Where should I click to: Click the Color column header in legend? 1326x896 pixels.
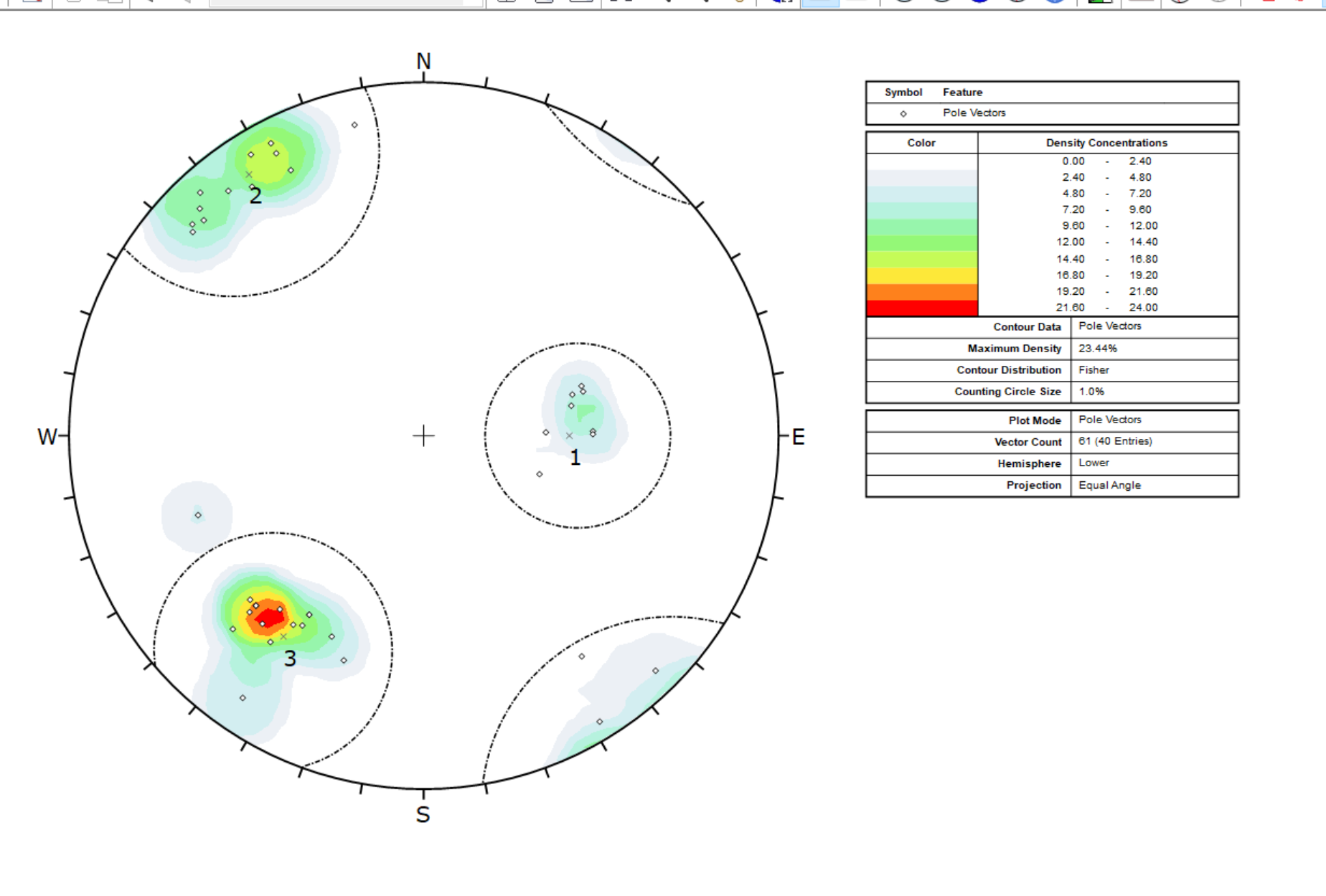pos(921,143)
